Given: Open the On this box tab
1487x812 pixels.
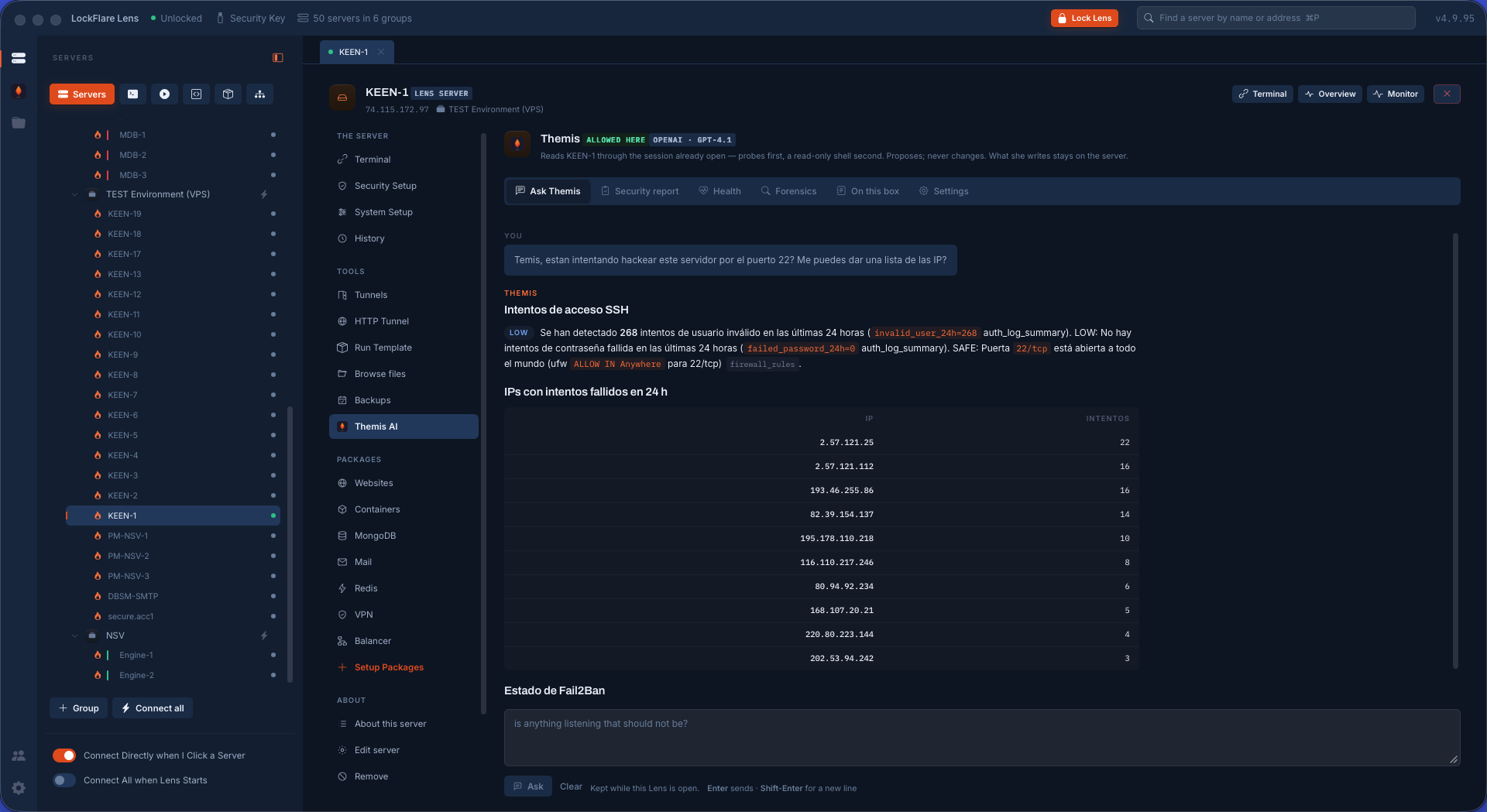Looking at the screenshot, I should [x=867, y=191].
